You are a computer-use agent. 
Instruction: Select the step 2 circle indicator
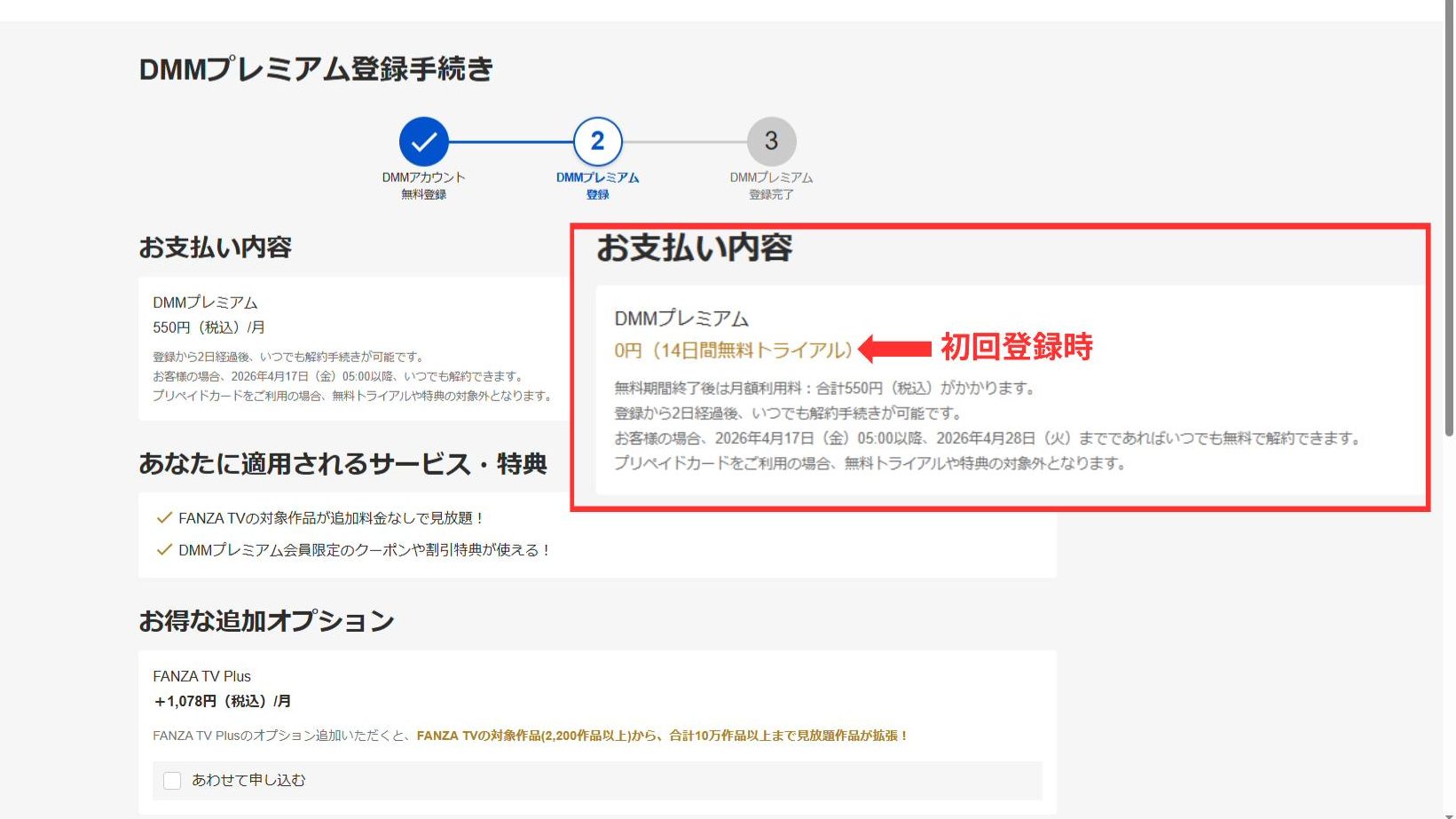(597, 141)
